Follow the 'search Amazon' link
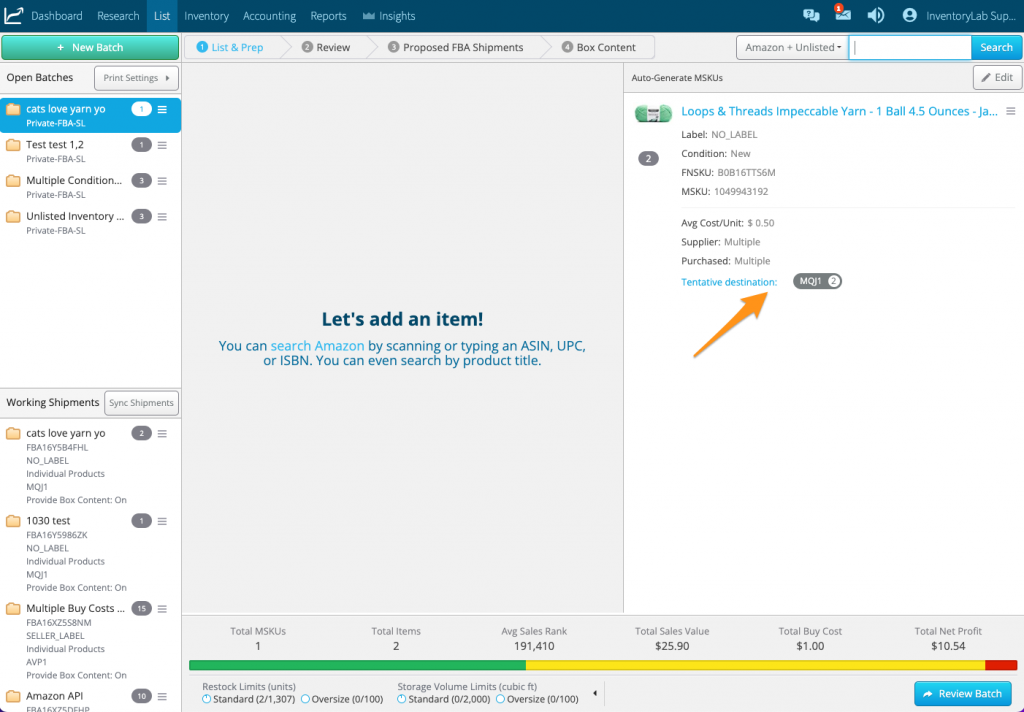 317,346
